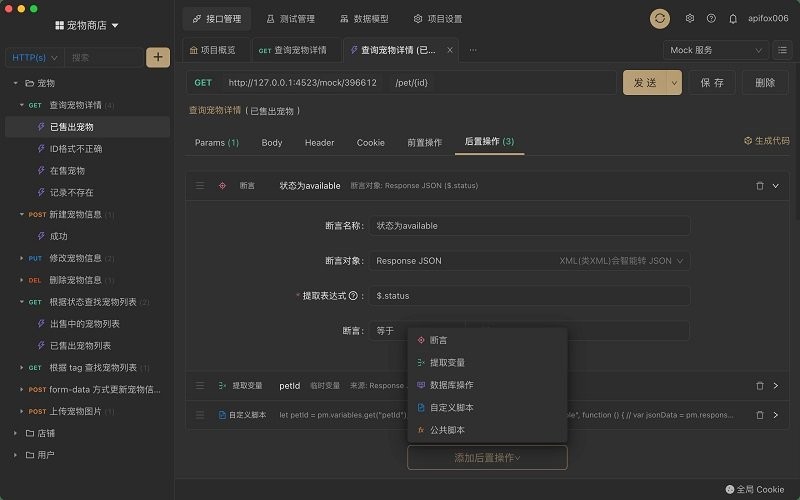Delete the petId extract variable step
Viewport: 800px width, 500px height.
click(x=760, y=385)
